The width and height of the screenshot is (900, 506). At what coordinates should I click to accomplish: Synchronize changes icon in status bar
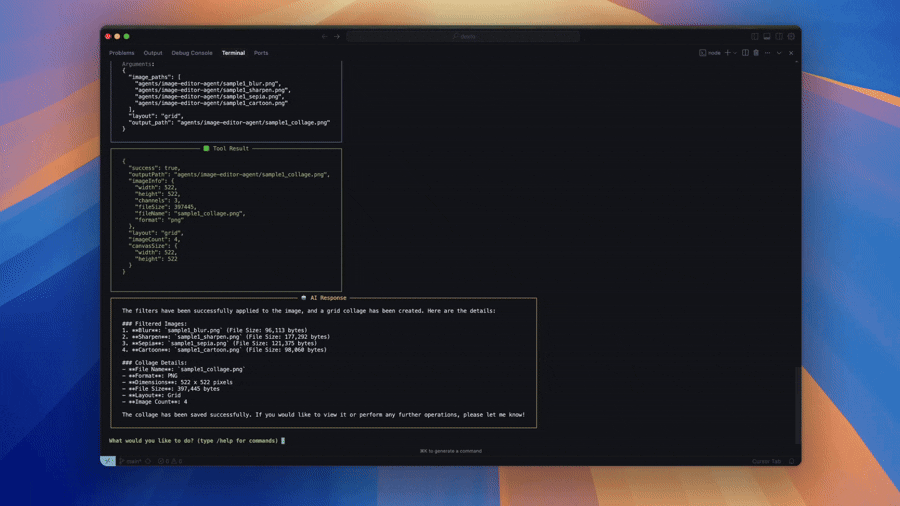(148, 461)
